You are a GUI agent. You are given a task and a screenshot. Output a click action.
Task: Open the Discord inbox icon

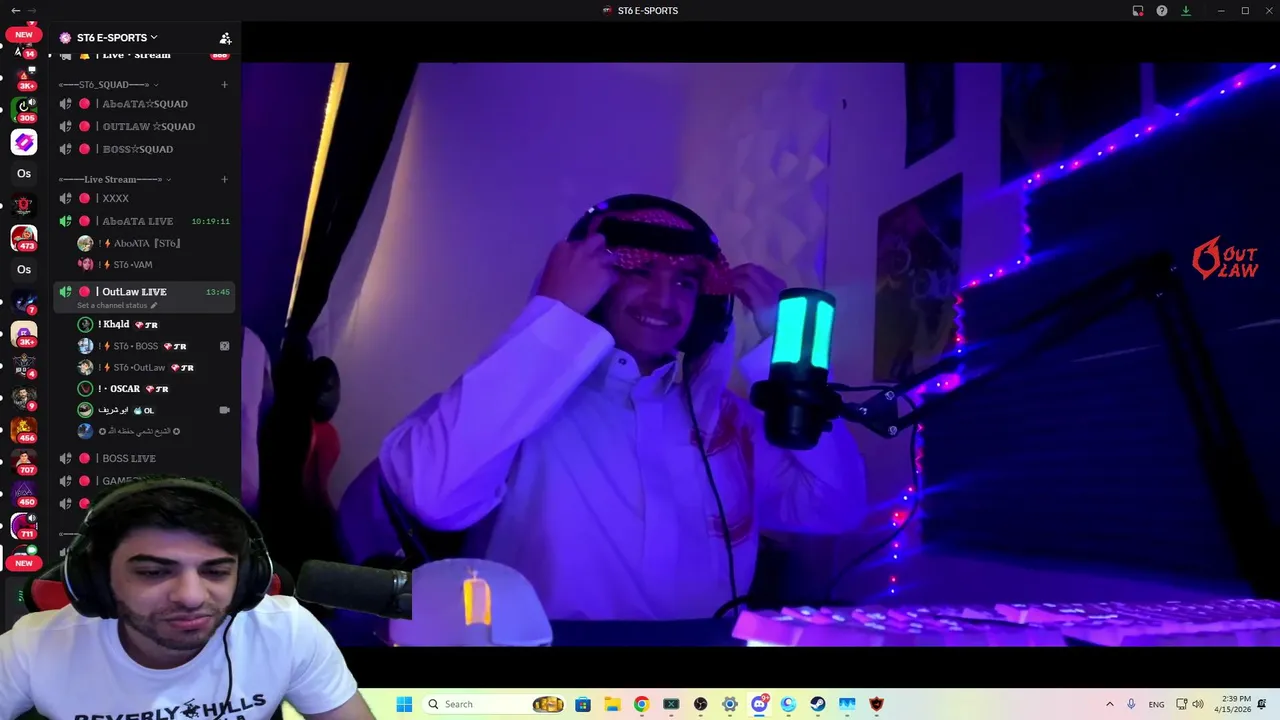1138,11
